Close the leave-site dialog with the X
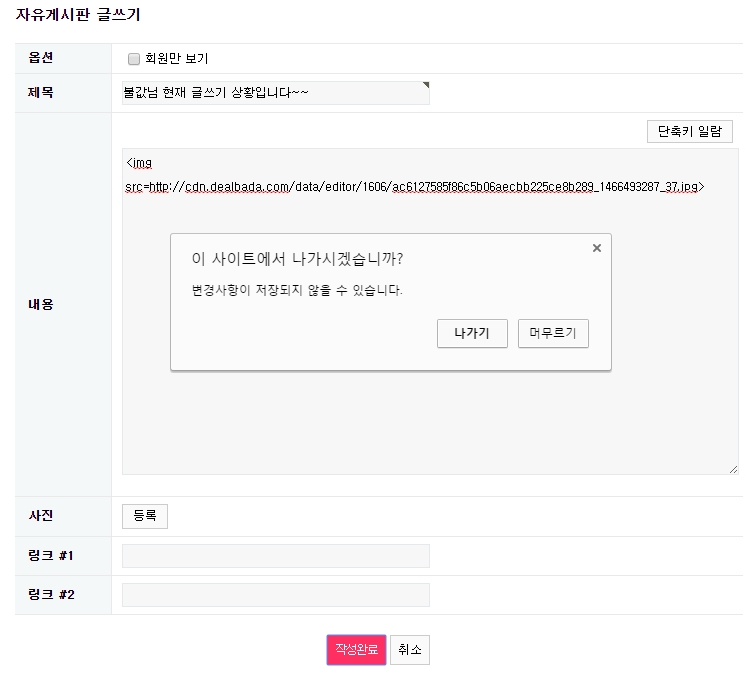756x673 pixels. [x=597, y=248]
